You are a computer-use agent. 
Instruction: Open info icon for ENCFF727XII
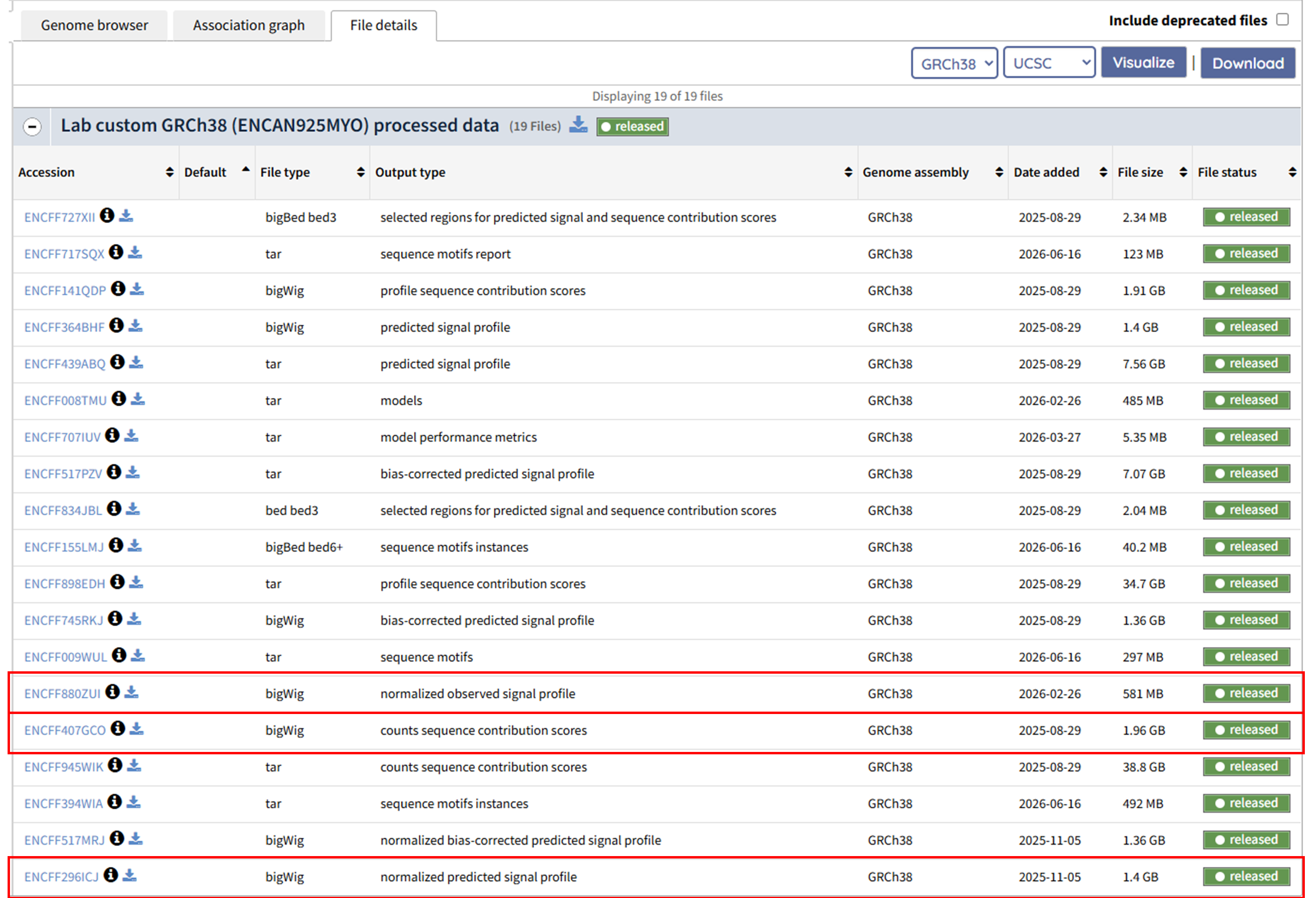[x=107, y=216]
